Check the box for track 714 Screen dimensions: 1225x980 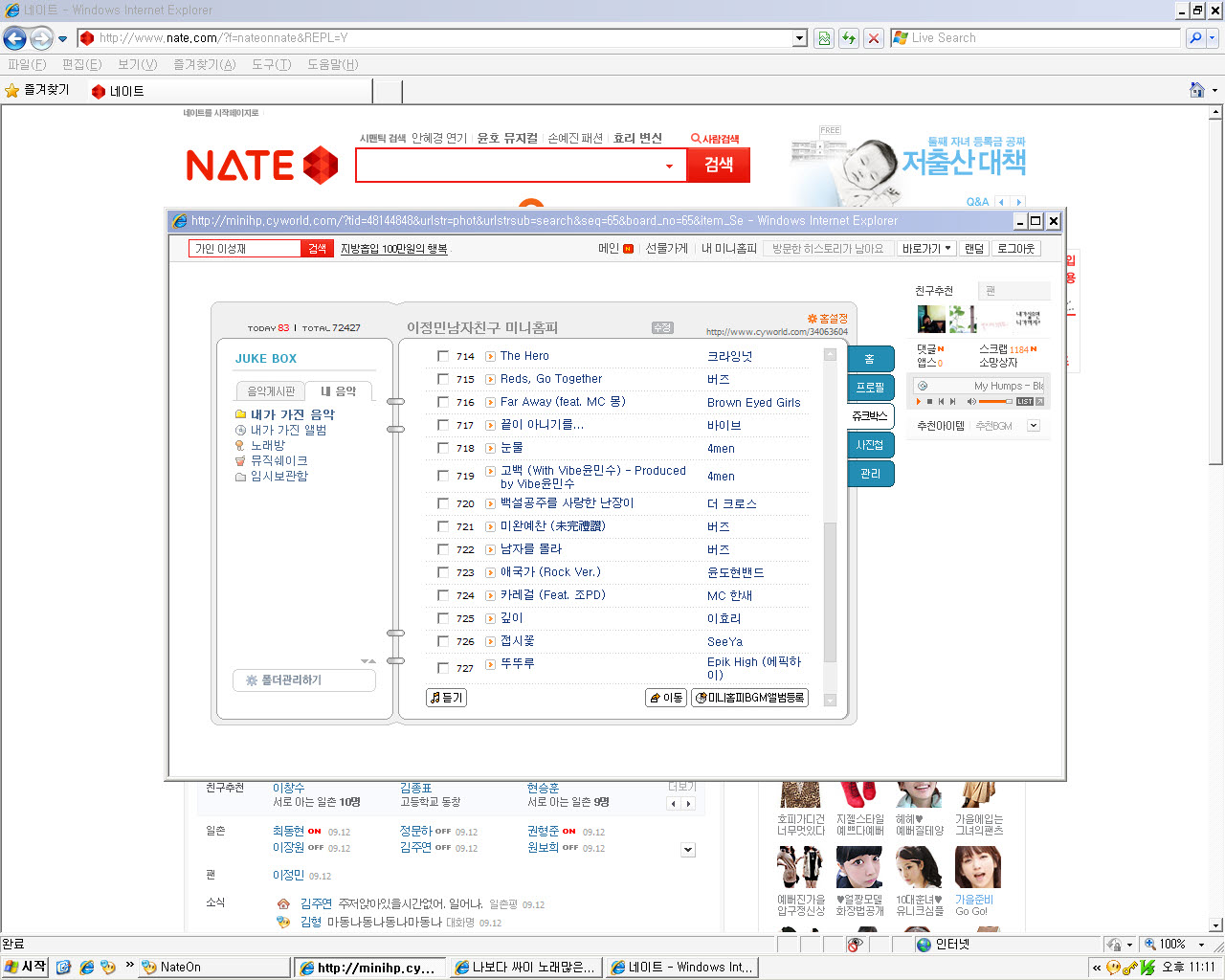443,356
